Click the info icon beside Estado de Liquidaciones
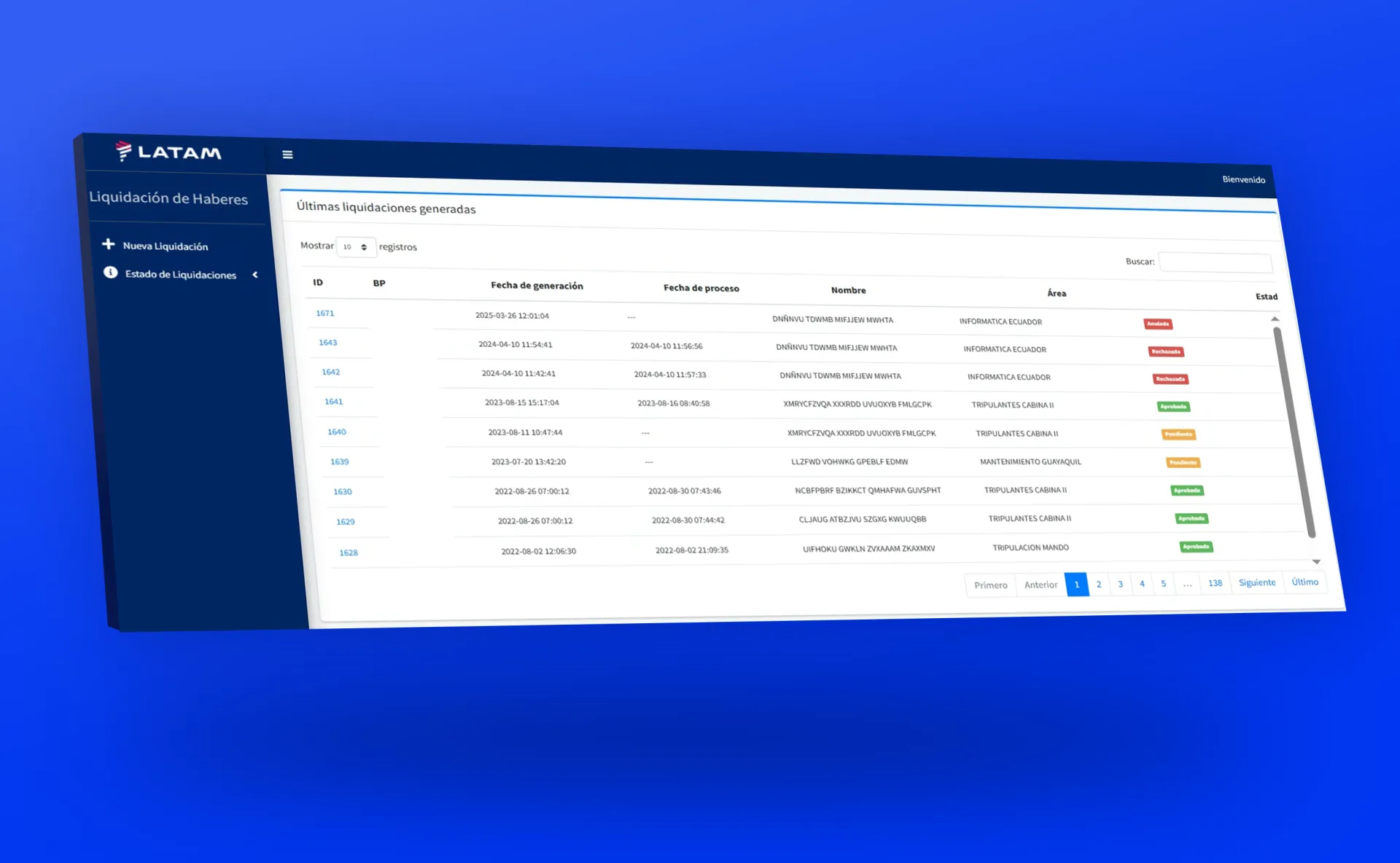Viewport: 1400px width, 863px height. pos(110,273)
